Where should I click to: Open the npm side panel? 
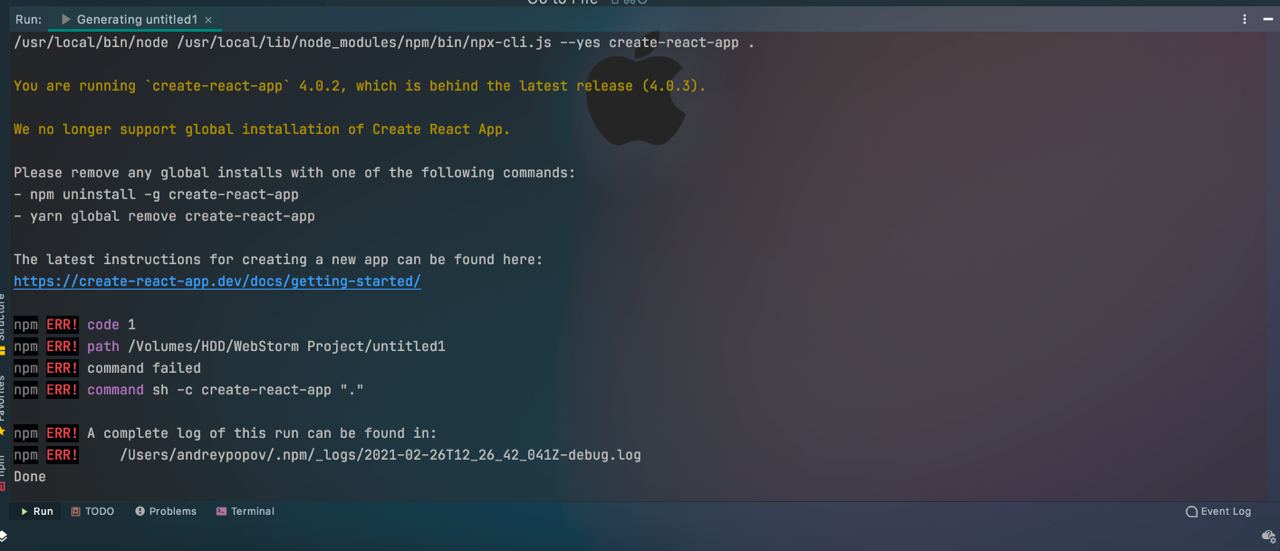coord(3,468)
